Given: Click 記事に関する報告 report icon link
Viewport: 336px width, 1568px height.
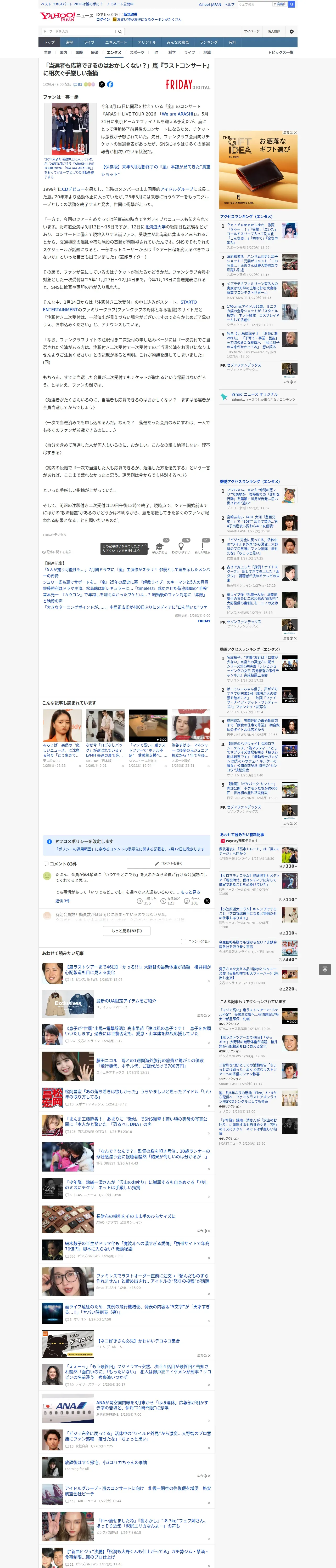Looking at the screenshot, I should (x=57, y=552).
